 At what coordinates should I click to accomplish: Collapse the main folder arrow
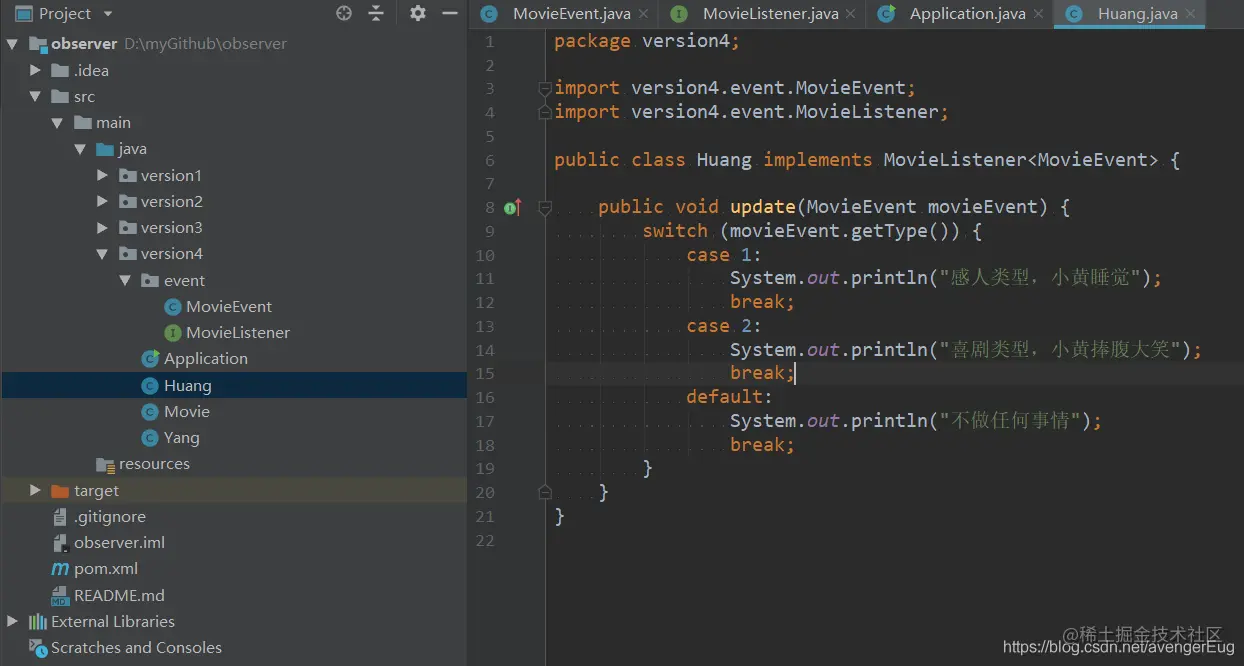pyautogui.click(x=57, y=122)
